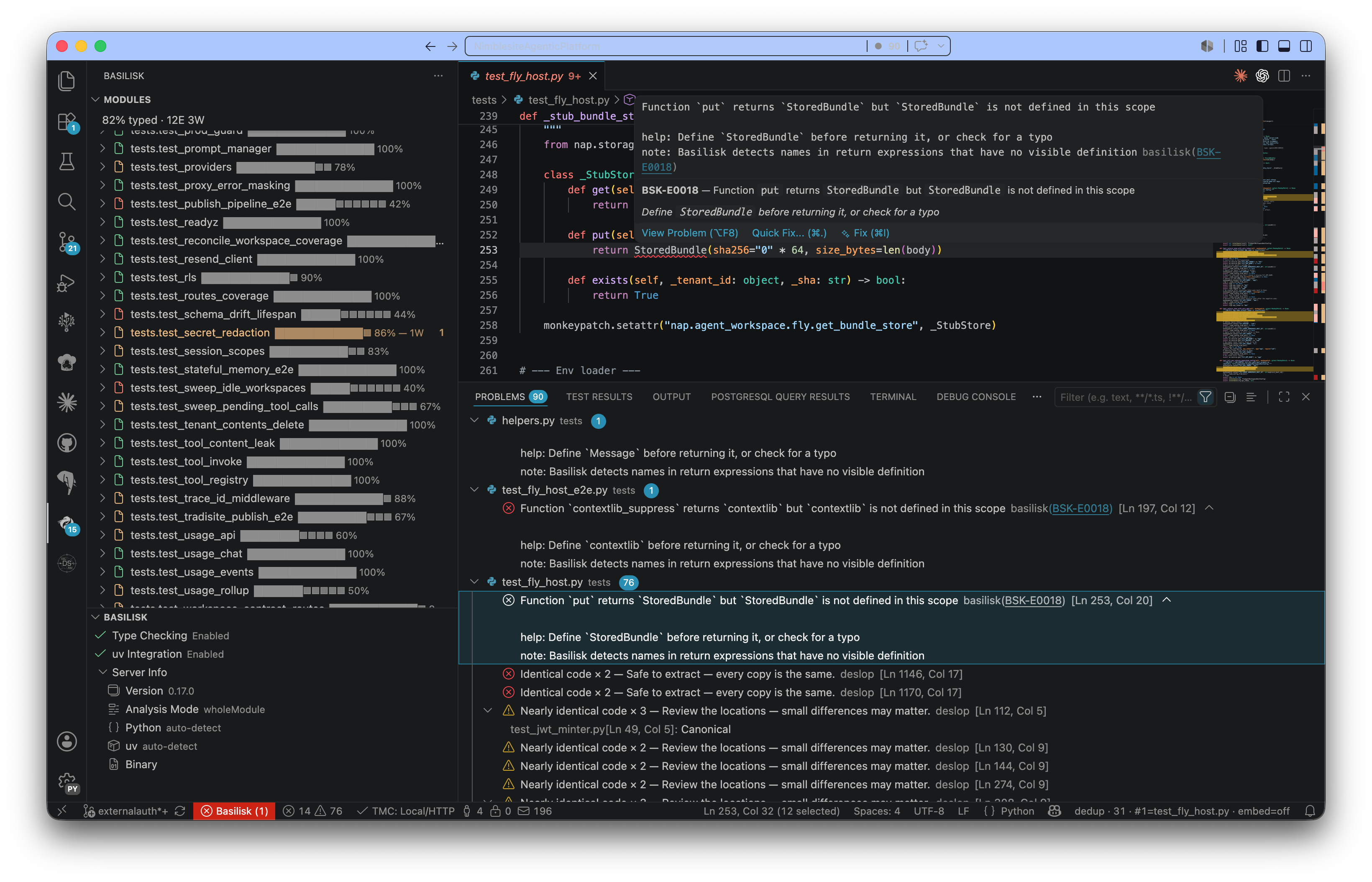1372x882 pixels.
Task: Click tests.test_publish_pipeline_e2e 42% bar
Action: (x=341, y=204)
